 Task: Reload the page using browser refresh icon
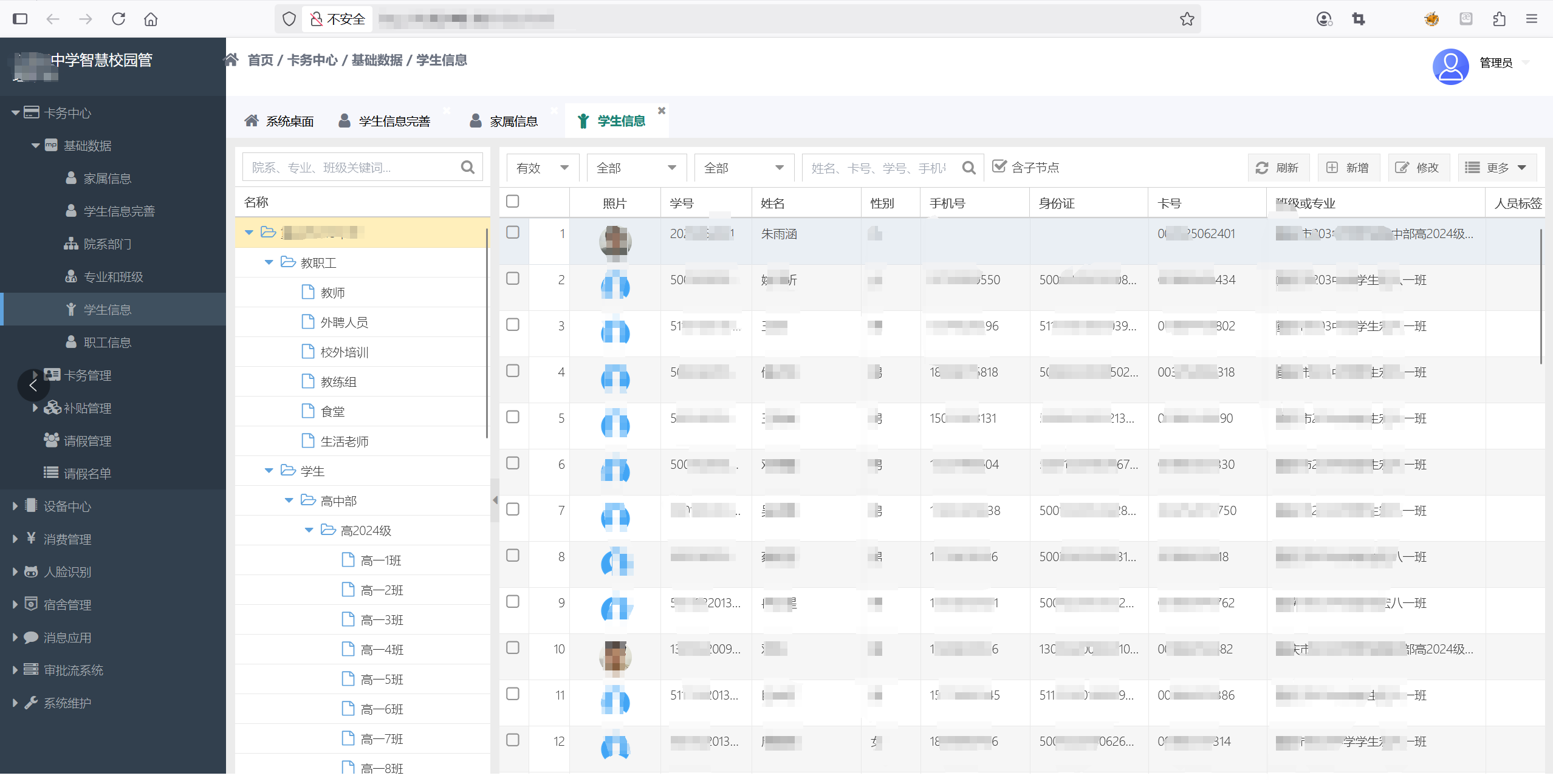118,19
